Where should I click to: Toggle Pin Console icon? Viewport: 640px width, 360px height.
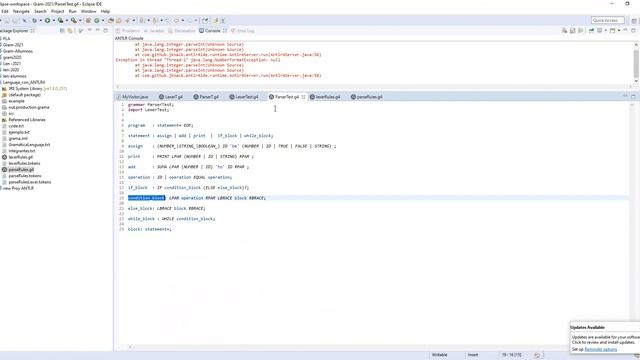point(591,31)
